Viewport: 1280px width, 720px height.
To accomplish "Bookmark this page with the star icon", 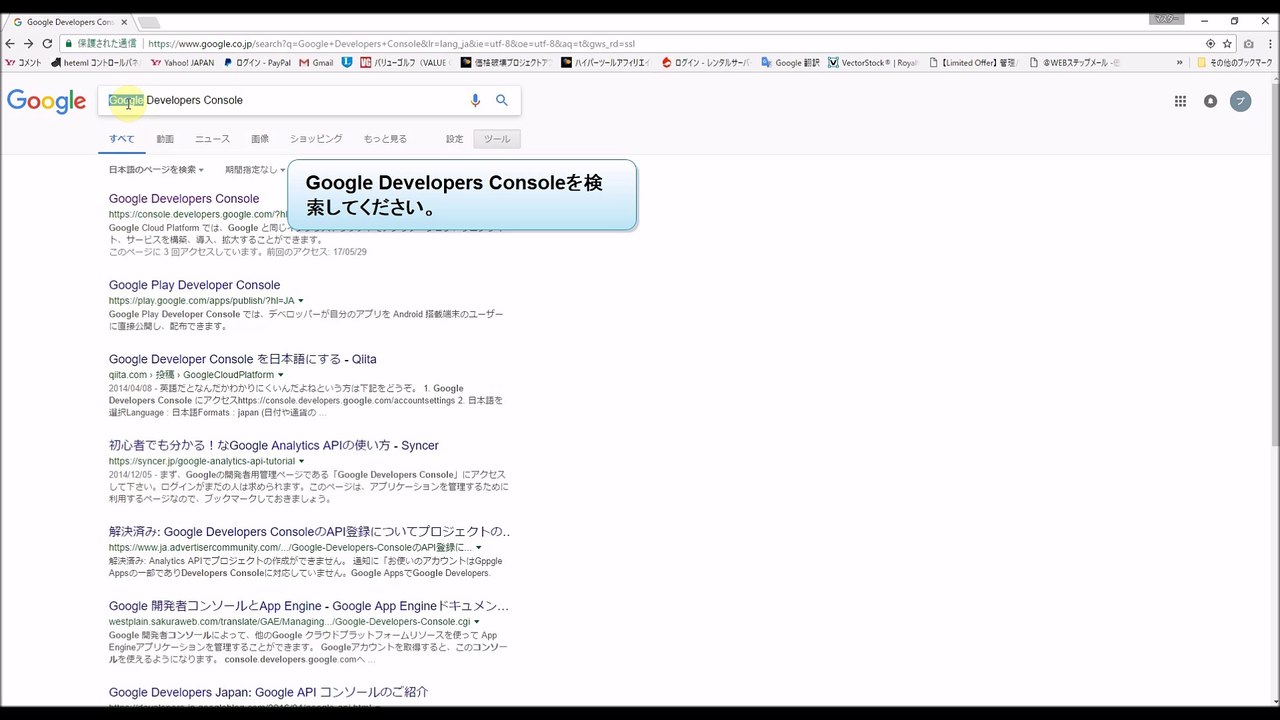I will coord(1227,44).
